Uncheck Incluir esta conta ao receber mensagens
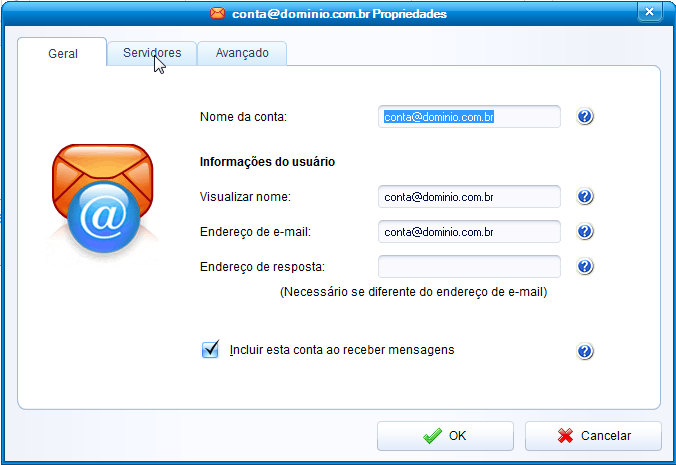 [210, 350]
